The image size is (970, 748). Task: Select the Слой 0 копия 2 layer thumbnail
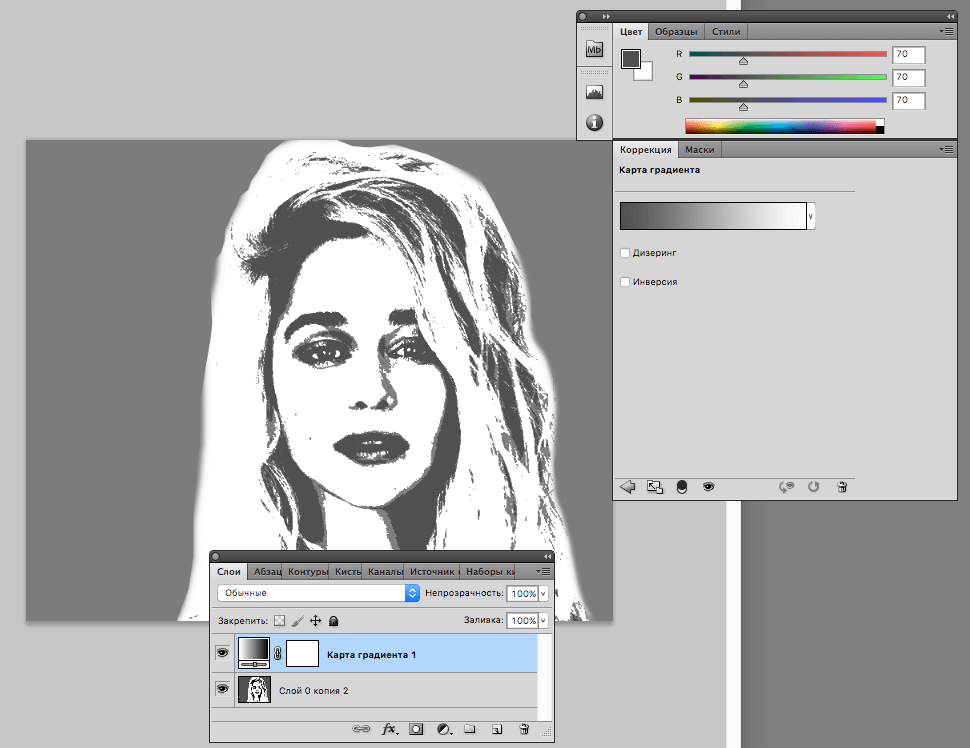[255, 690]
